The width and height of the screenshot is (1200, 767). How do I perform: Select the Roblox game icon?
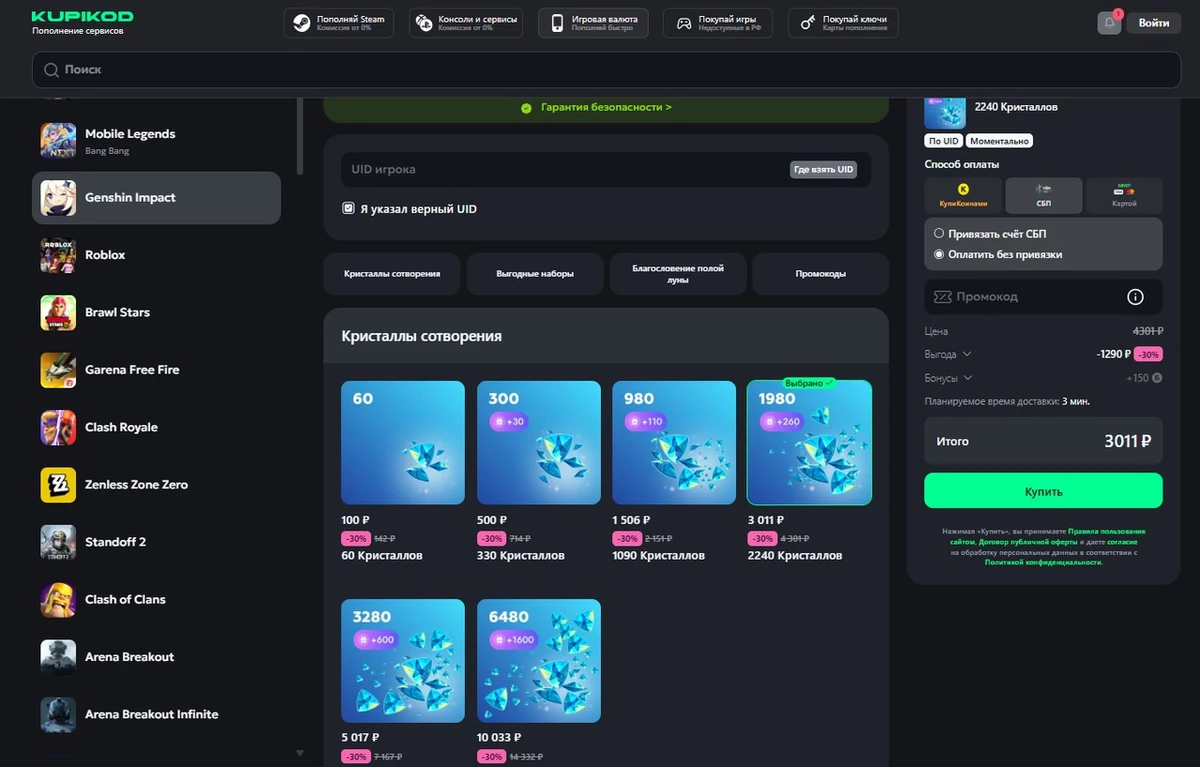(58, 255)
